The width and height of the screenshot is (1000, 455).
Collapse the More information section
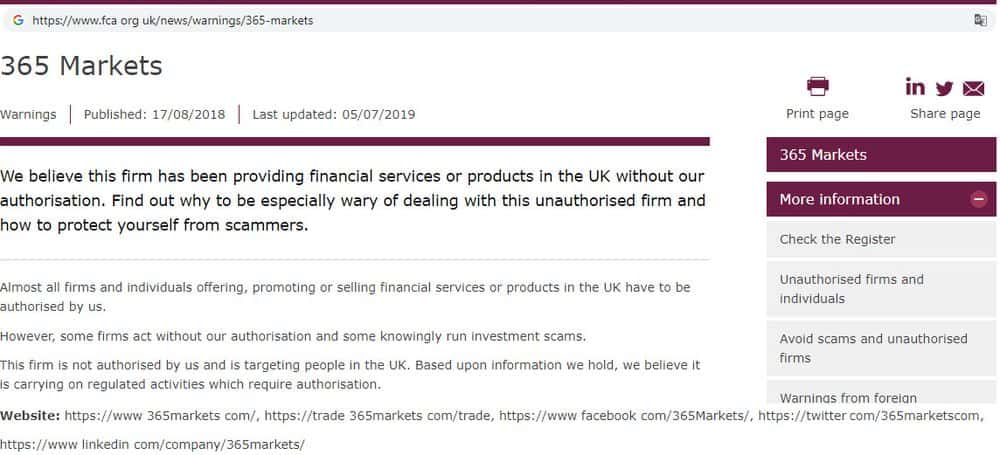(977, 199)
